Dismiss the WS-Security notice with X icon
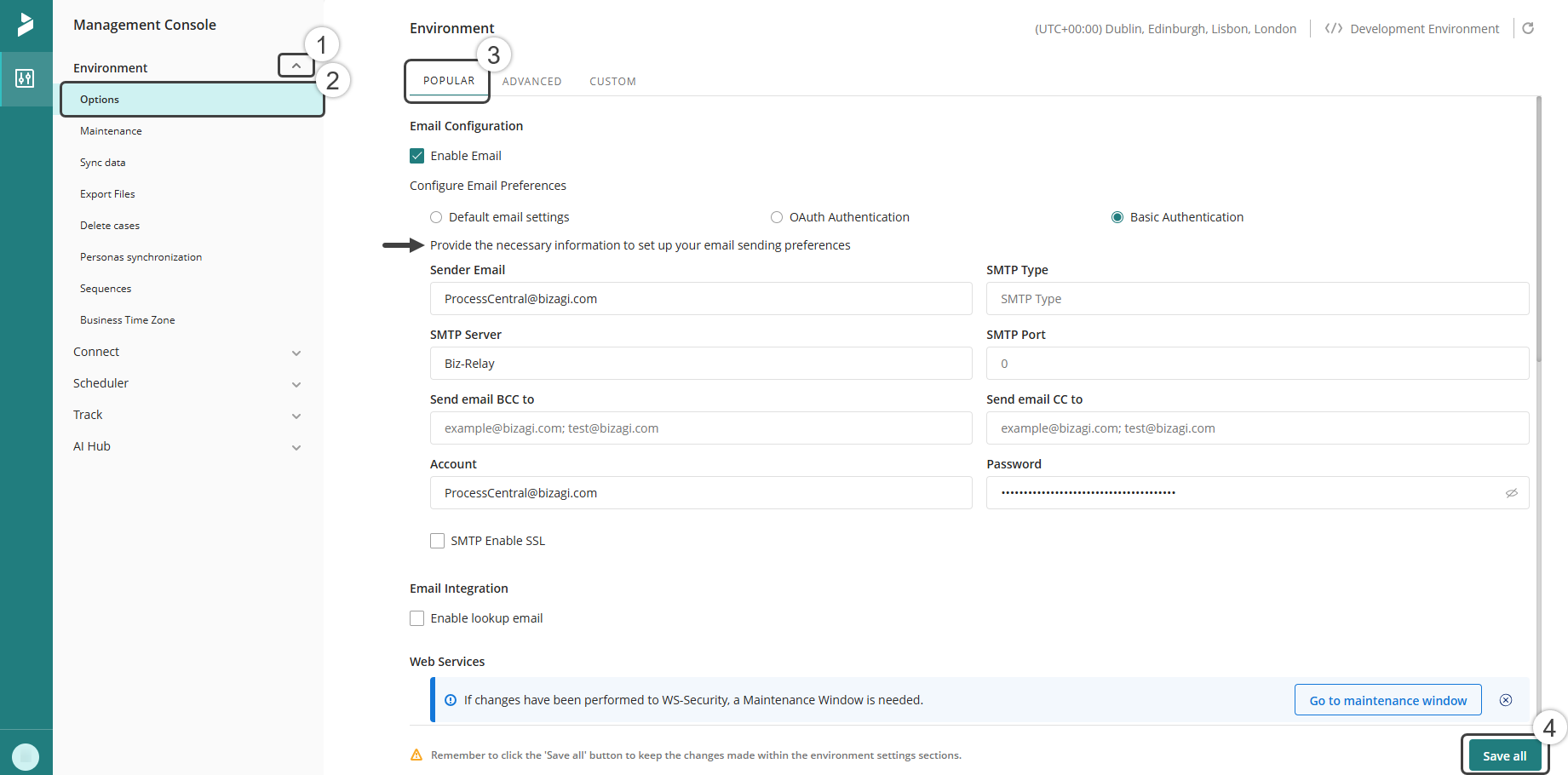1568x775 pixels. click(1506, 700)
